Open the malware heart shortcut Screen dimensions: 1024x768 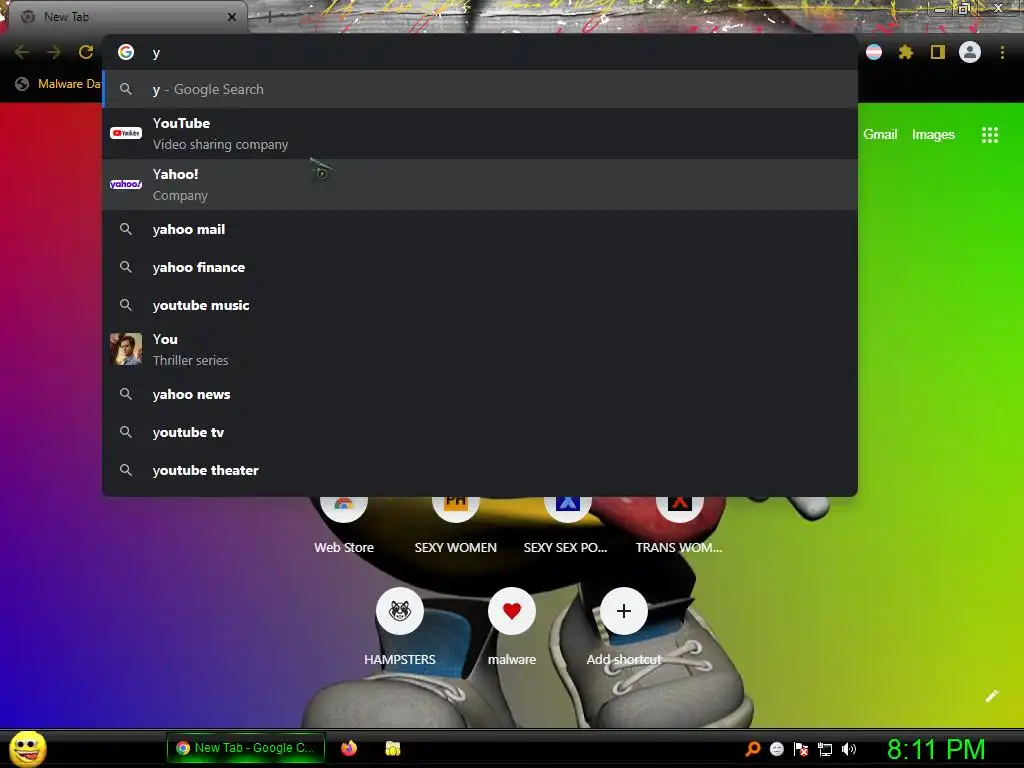click(512, 626)
